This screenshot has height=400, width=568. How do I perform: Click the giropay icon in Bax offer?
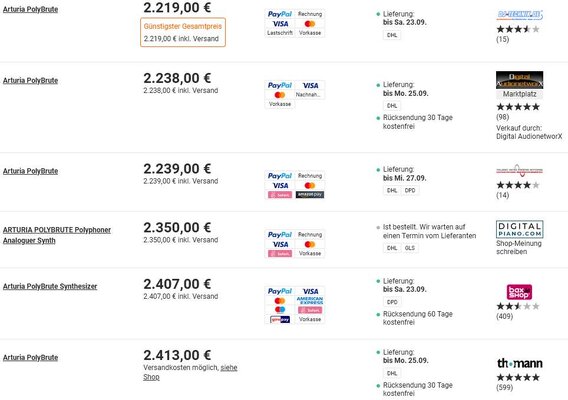coord(280,320)
